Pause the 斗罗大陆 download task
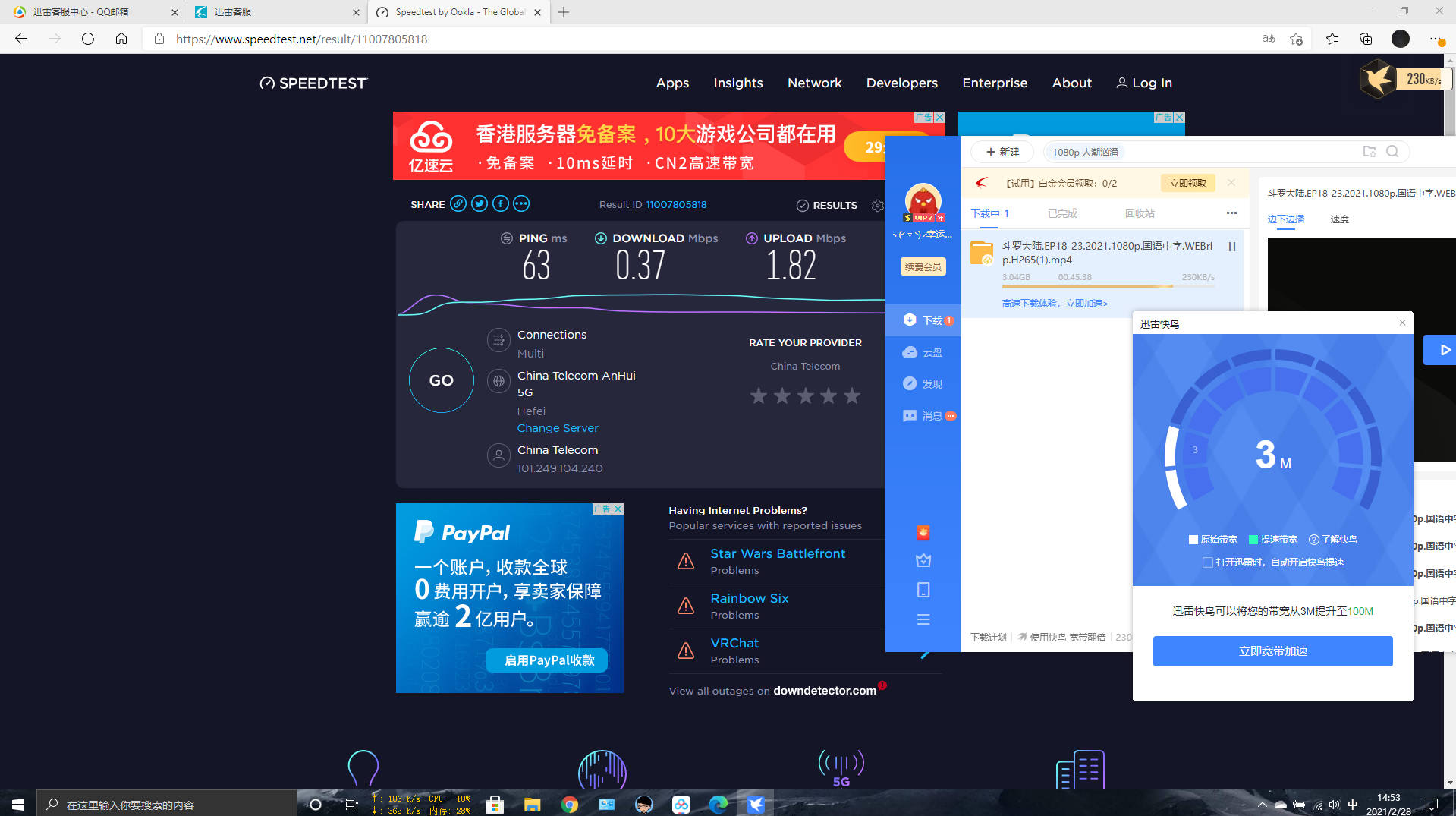Image resolution: width=1456 pixels, height=816 pixels. 1232,246
